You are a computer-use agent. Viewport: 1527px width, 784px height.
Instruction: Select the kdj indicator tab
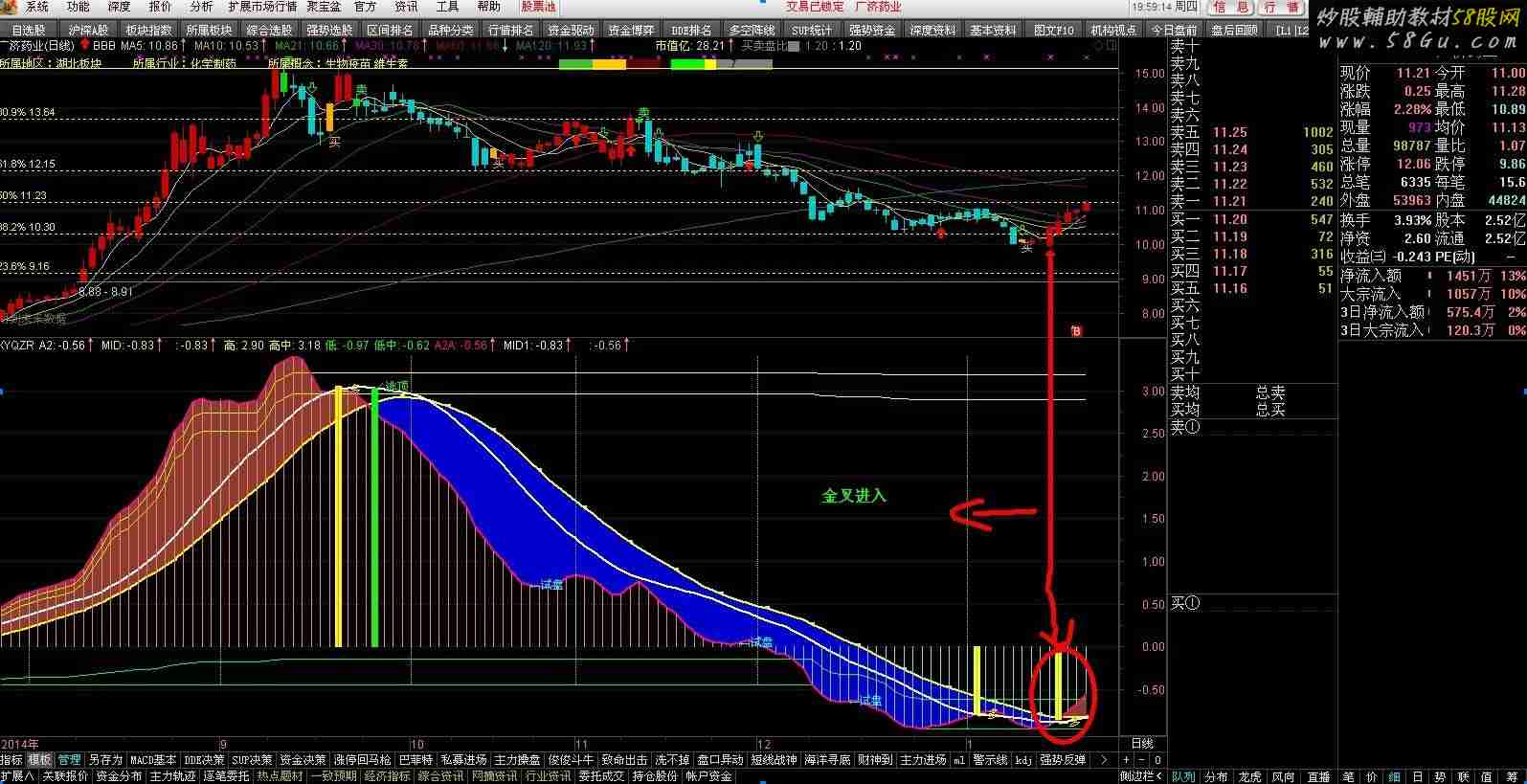point(1023,759)
